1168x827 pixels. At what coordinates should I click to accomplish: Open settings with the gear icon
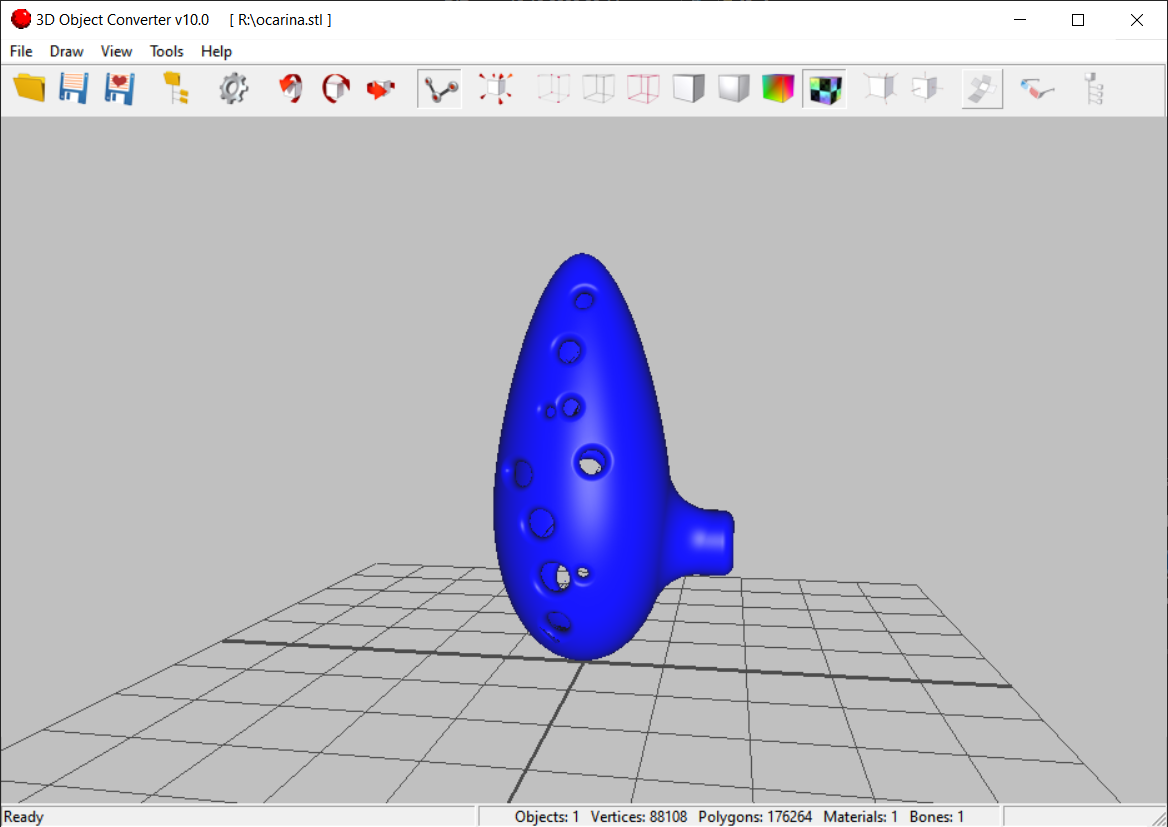[x=233, y=88]
